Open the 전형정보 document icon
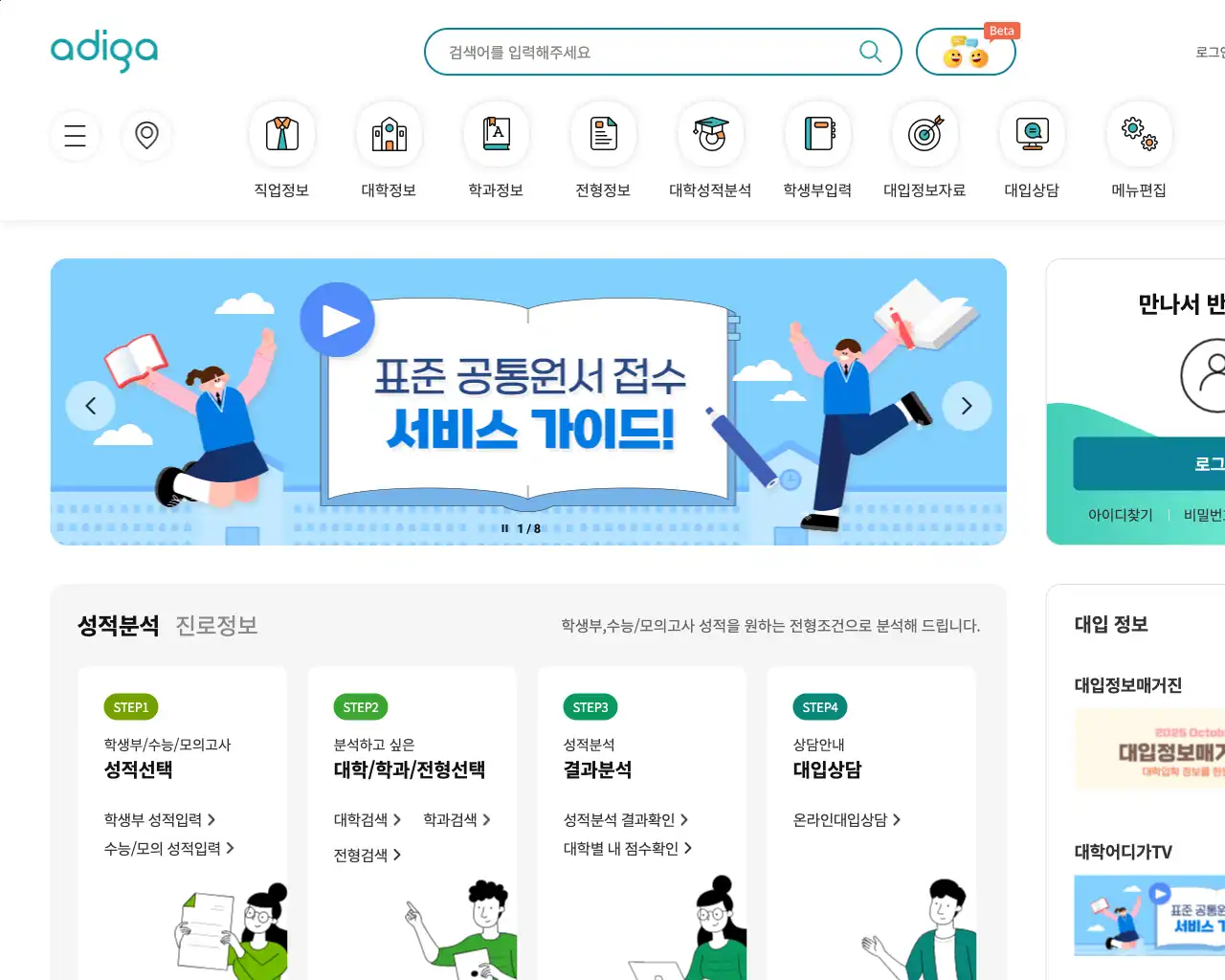Viewport: 1225px width, 980px height. point(603,134)
